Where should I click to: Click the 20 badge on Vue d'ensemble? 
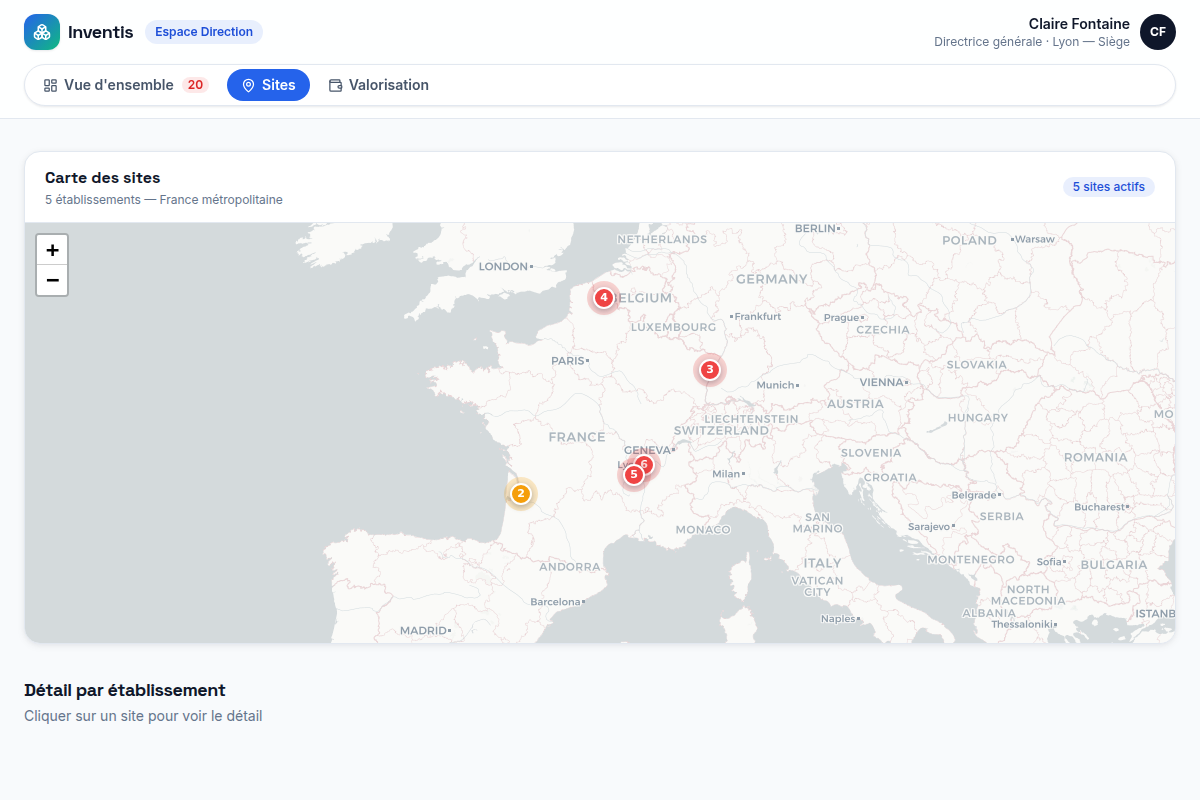point(195,85)
